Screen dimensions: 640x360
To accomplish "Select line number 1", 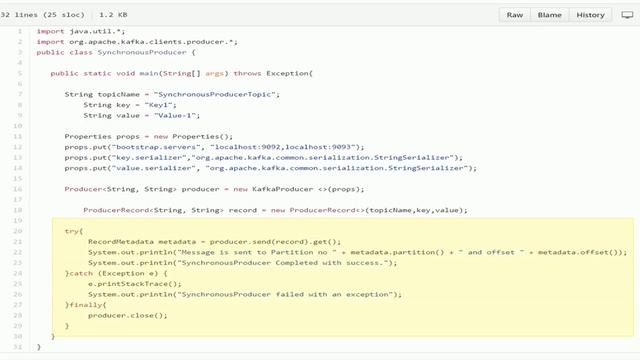I will 20,31.
